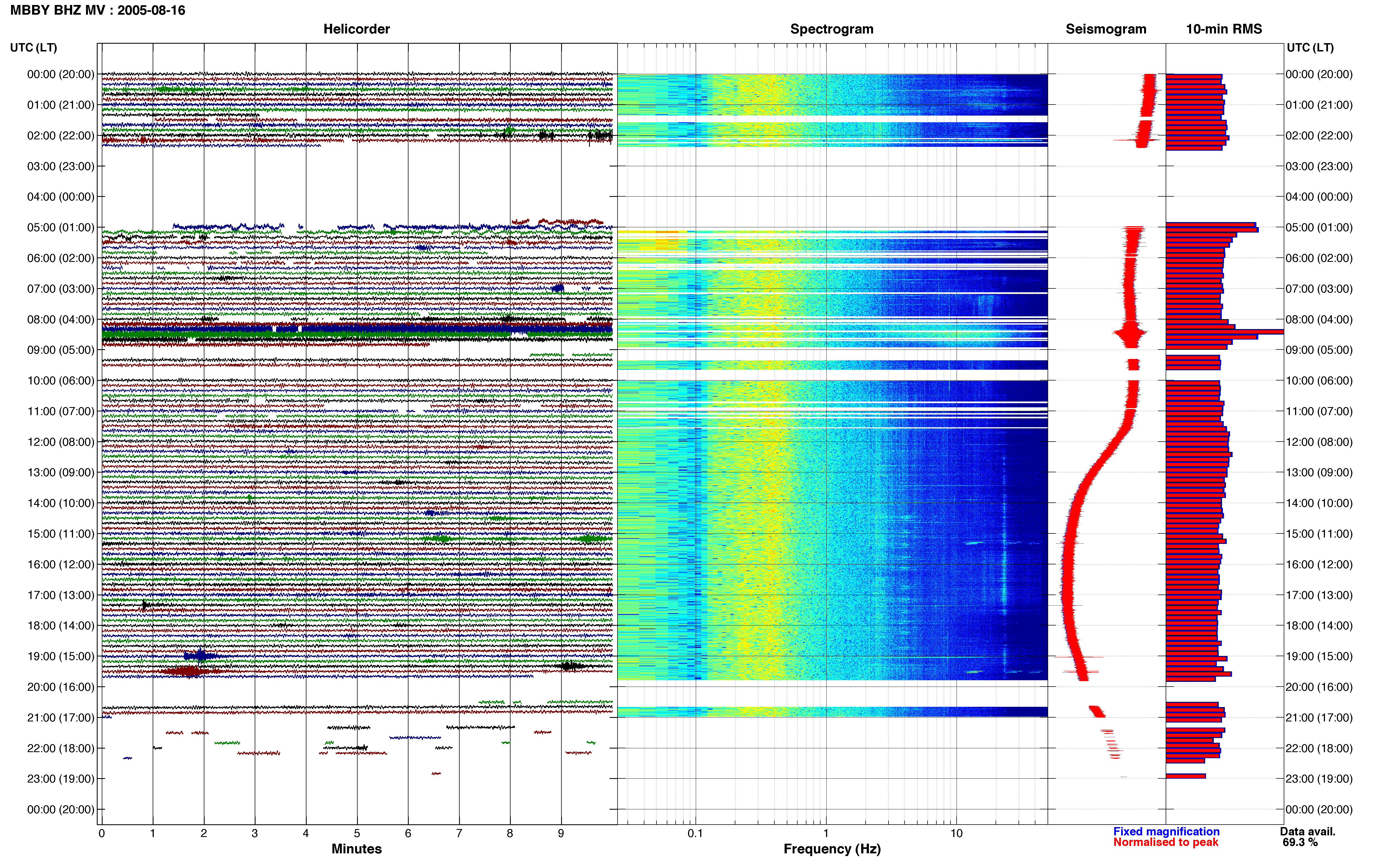Click "14:00 (10:00)" on the left time axis

[61, 504]
